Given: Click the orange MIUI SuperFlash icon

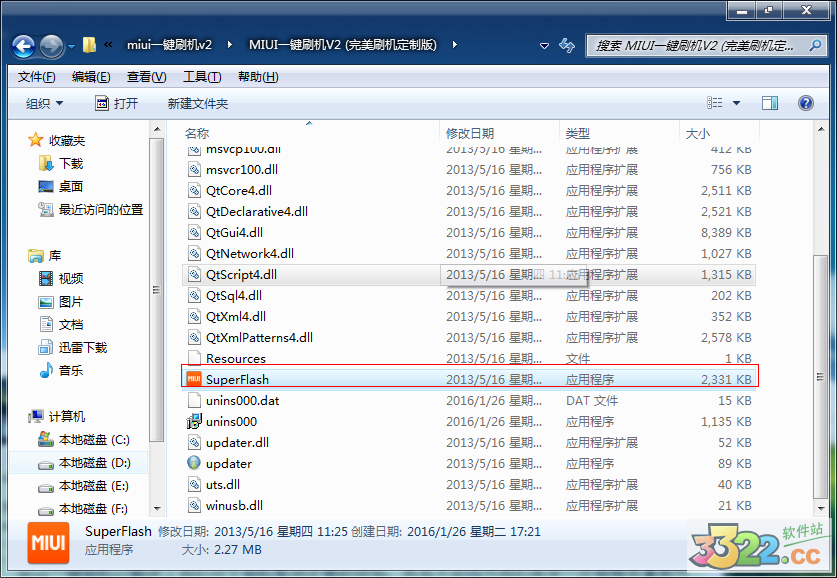Looking at the screenshot, I should (194, 379).
